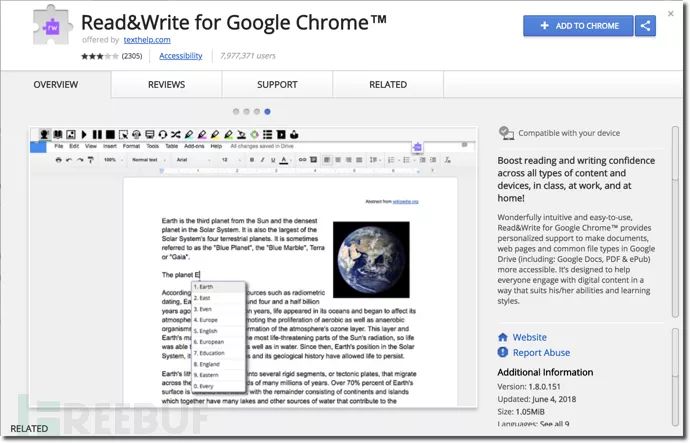Image resolution: width=690 pixels, height=443 pixels.
Task: Choose the green highlighter pen
Action: pyautogui.click(x=228, y=134)
